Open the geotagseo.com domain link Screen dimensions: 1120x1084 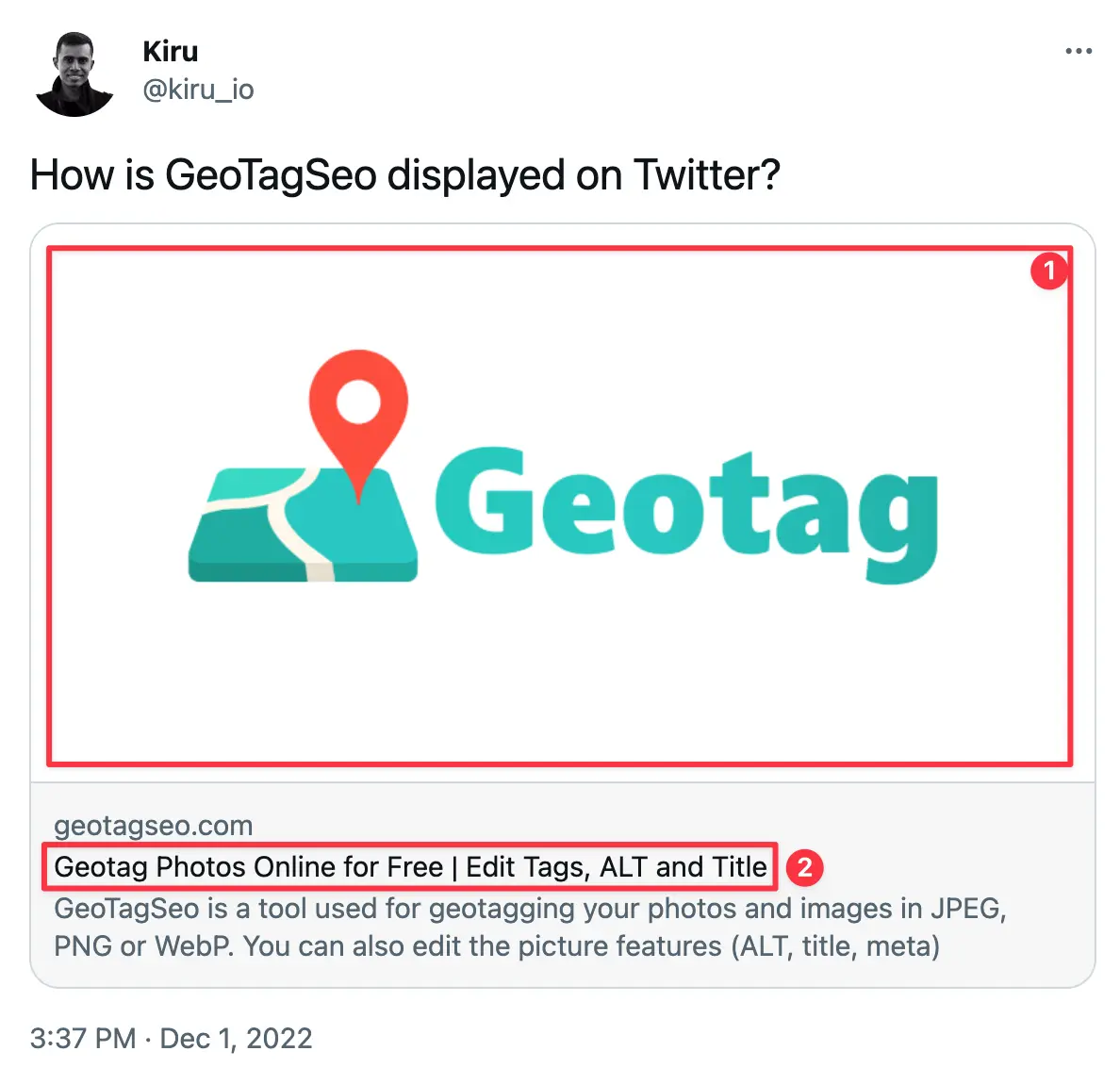pyautogui.click(x=154, y=825)
